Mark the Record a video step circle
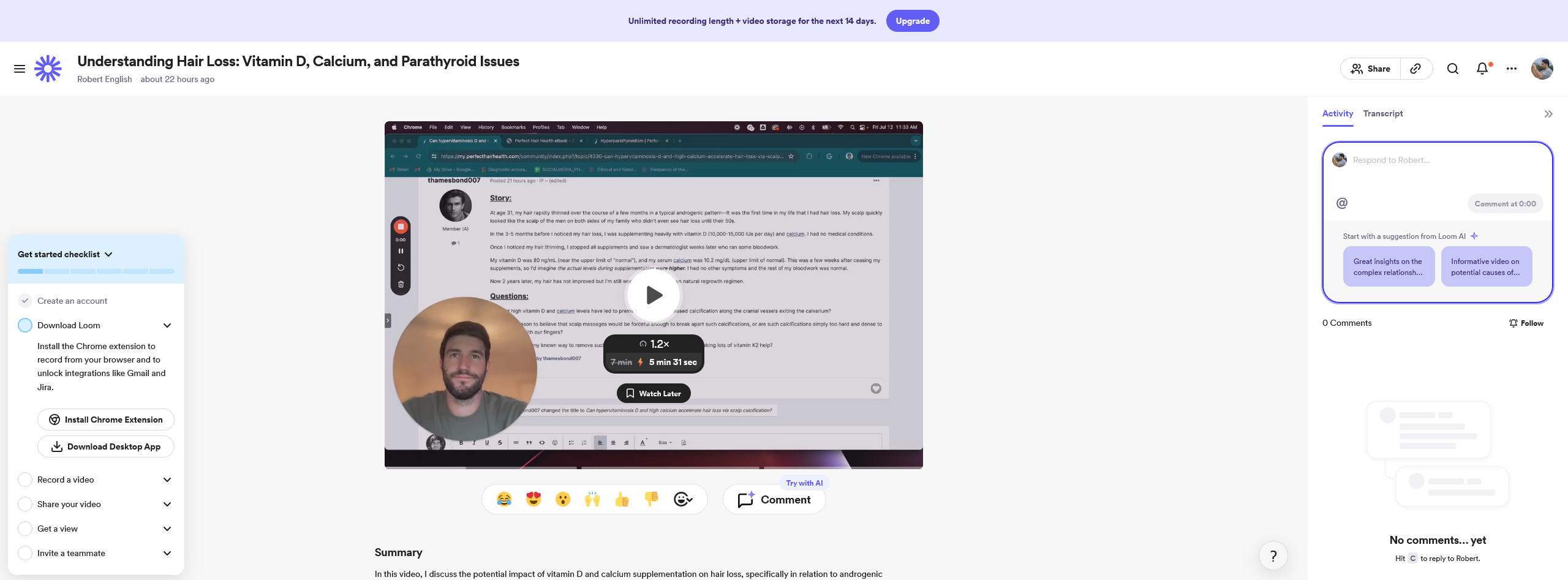This screenshot has height=580, width=1568. pyautogui.click(x=25, y=480)
